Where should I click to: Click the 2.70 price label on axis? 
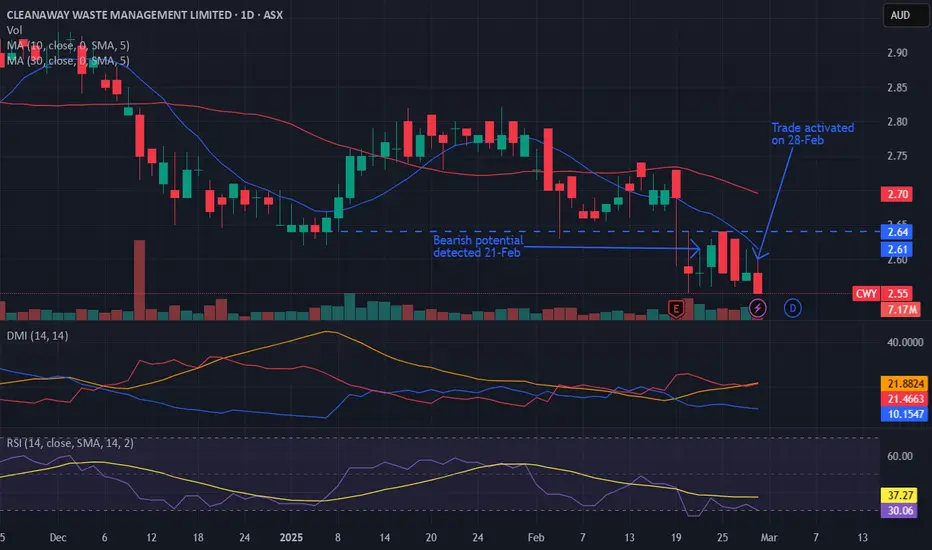[x=898, y=194]
